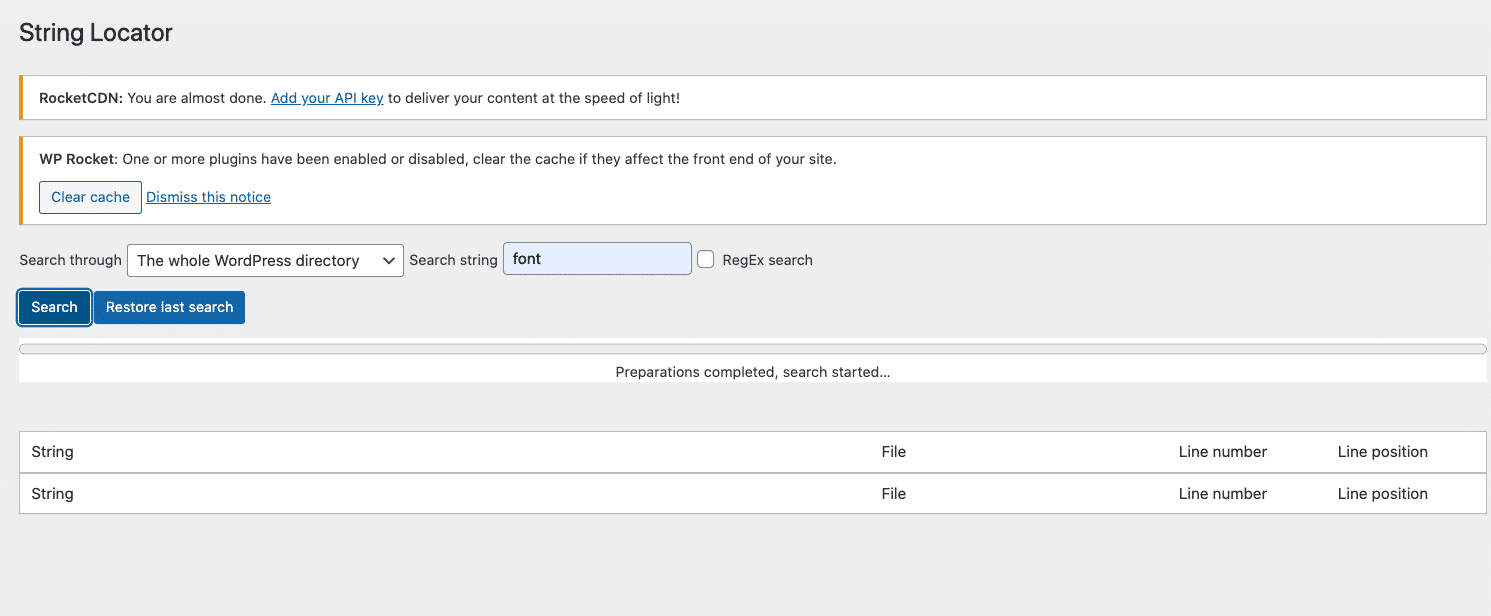Click the String Locator page title
The width and height of the screenshot is (1491, 616).
[95, 32]
